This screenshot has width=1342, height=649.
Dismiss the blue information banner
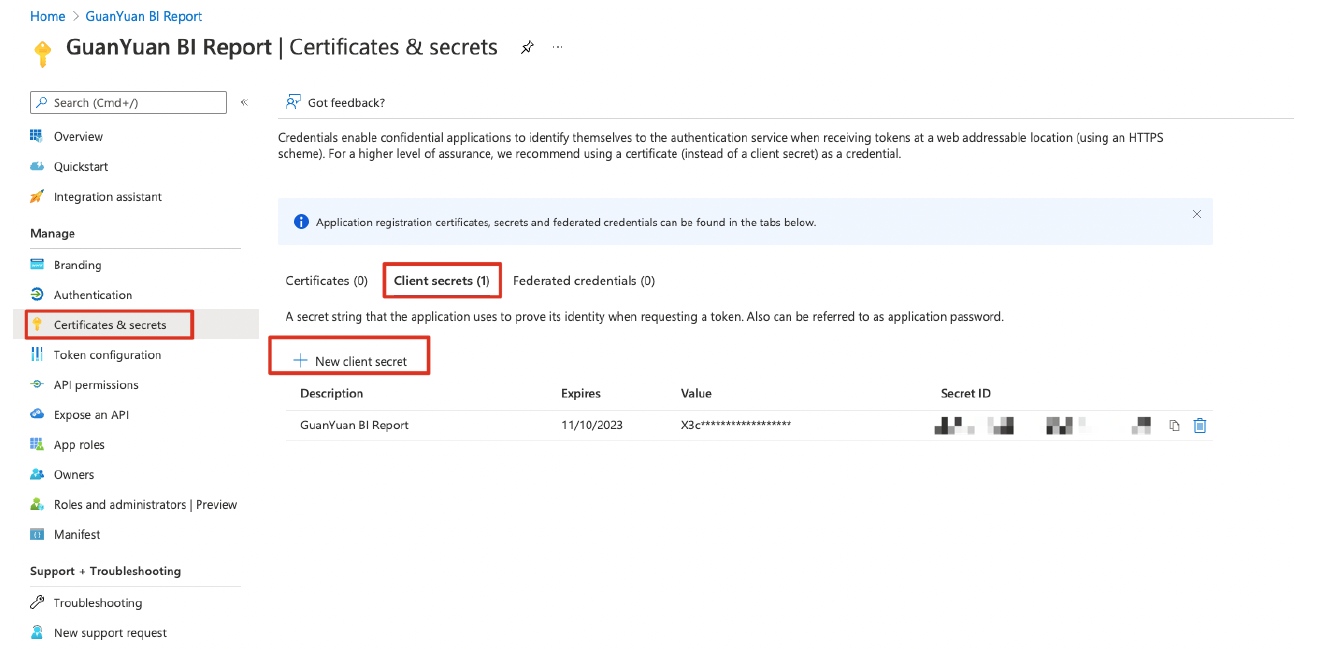1197,214
